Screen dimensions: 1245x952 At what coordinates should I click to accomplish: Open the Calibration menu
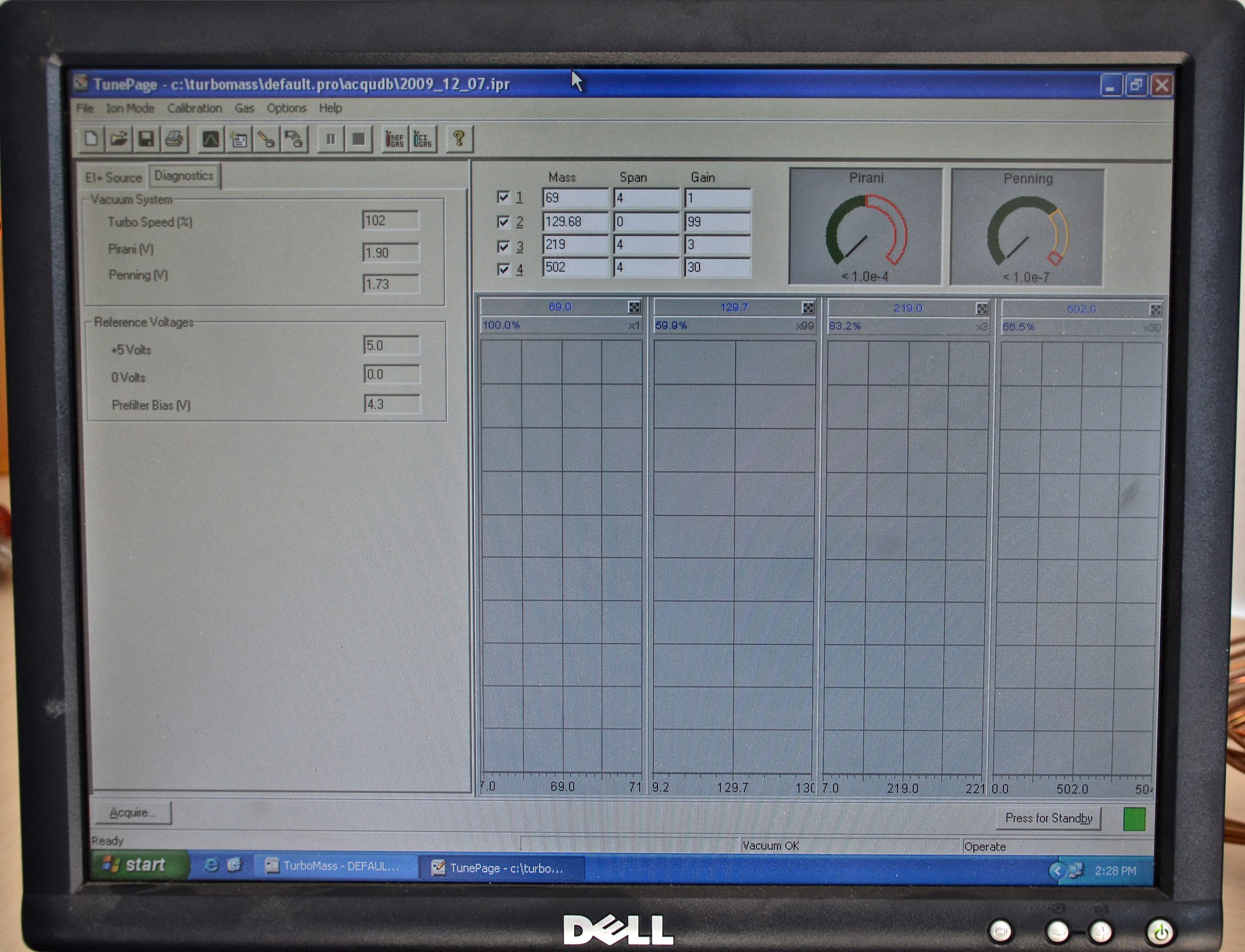pos(194,108)
